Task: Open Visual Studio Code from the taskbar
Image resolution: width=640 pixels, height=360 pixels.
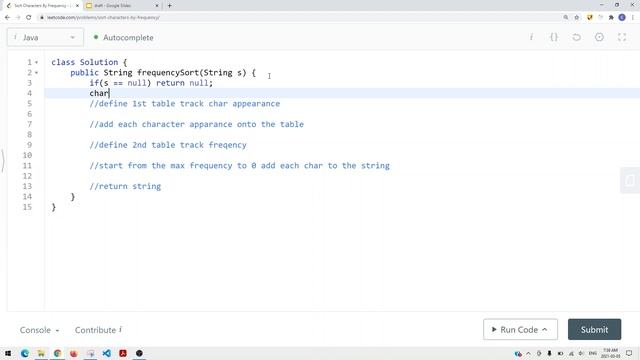Action: [x=107, y=353]
